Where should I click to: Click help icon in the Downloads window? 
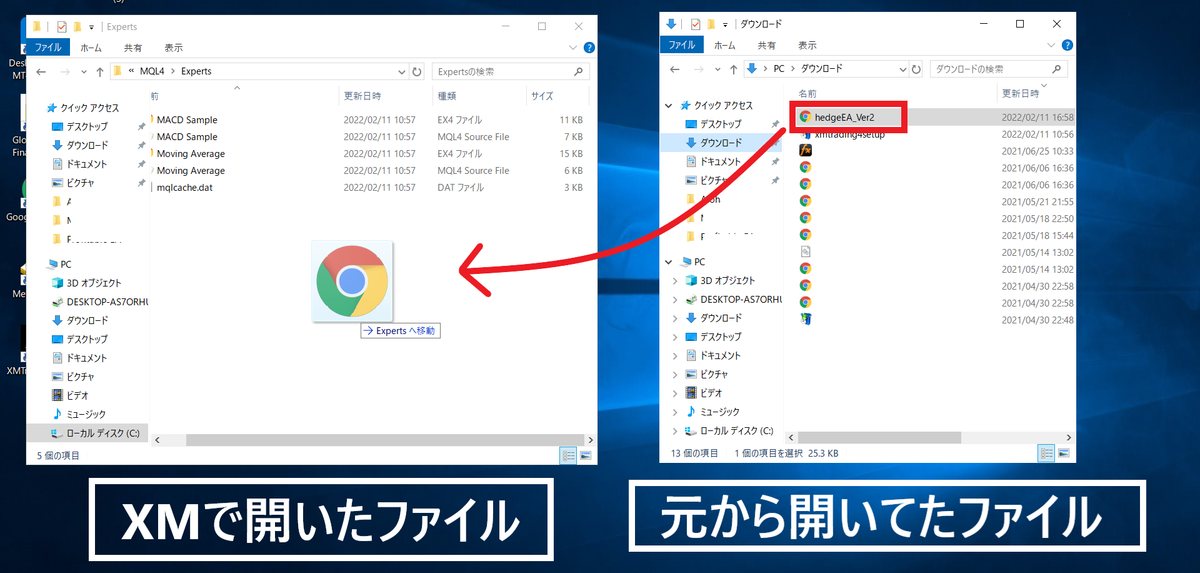(x=1067, y=45)
